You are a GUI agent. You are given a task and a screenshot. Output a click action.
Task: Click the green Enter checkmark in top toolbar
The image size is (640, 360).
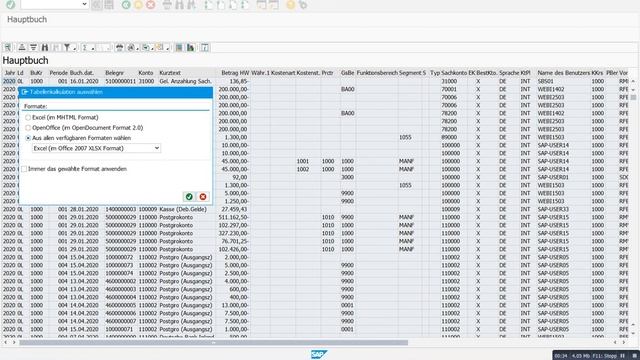tap(11, 4)
